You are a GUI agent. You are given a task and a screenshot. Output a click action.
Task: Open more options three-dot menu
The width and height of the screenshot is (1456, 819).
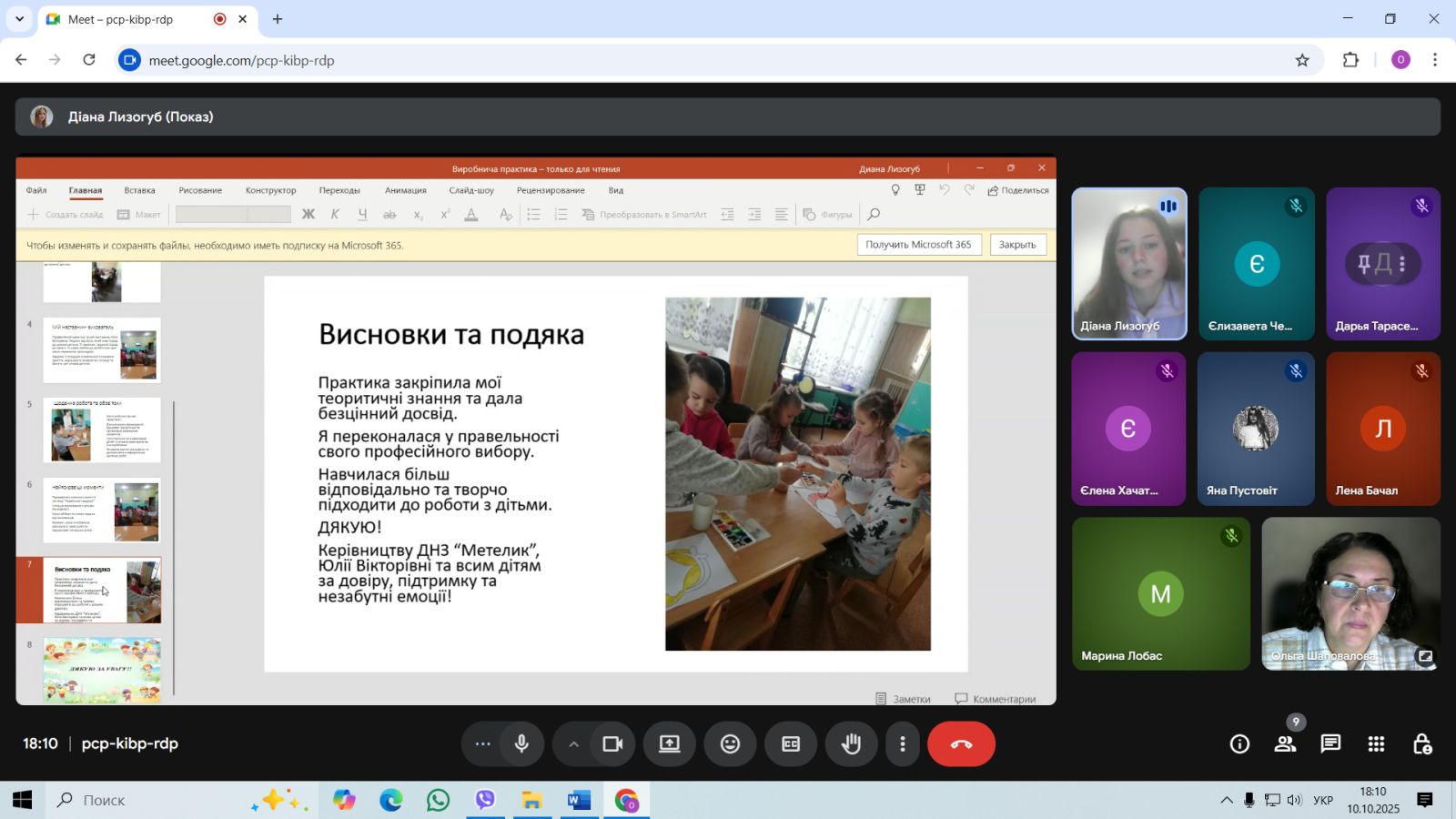coord(902,744)
